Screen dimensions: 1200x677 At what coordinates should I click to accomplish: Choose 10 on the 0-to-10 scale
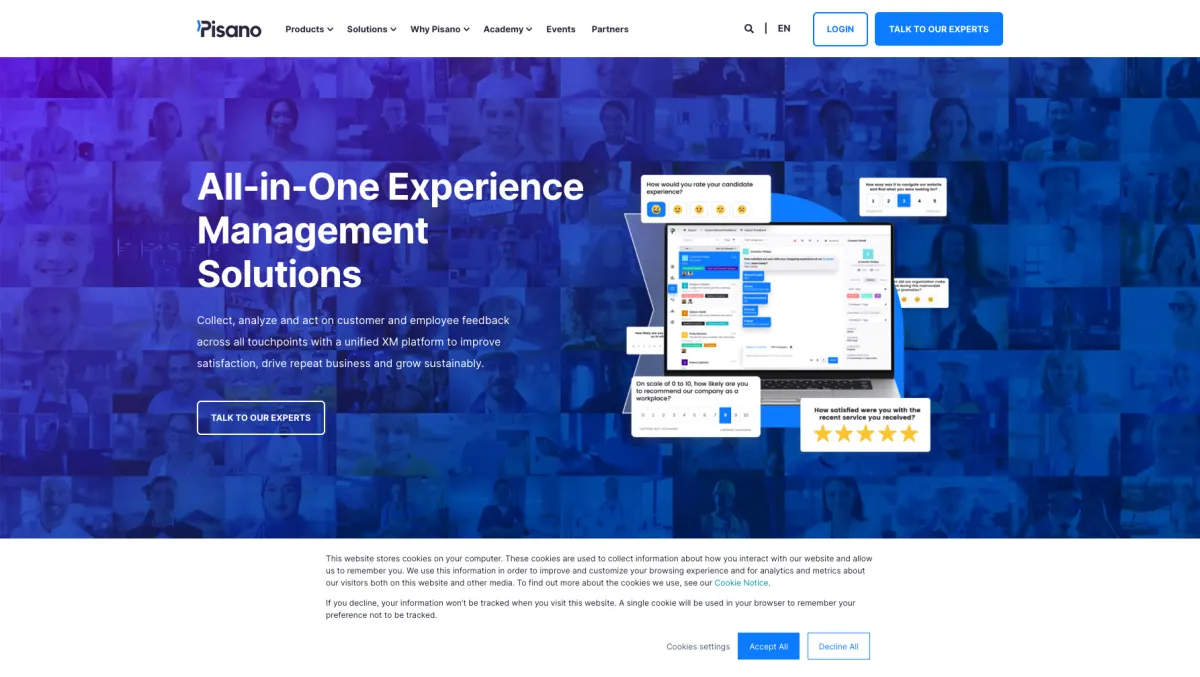coord(746,415)
